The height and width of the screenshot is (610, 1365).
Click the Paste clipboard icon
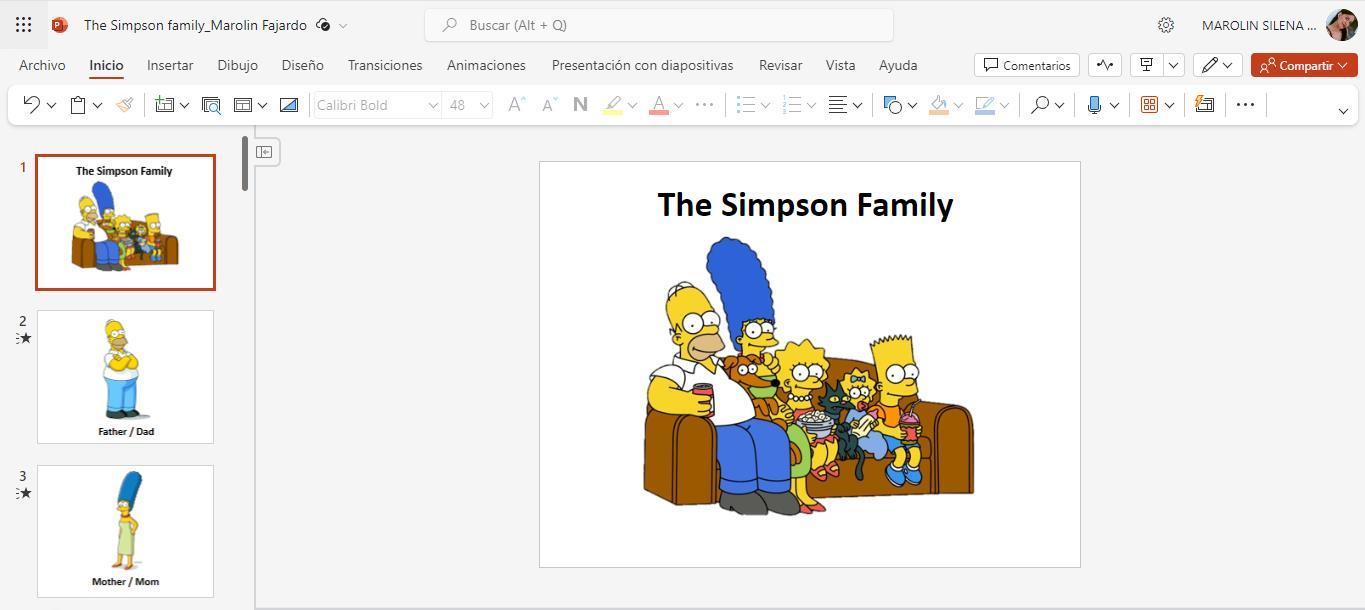coord(78,104)
